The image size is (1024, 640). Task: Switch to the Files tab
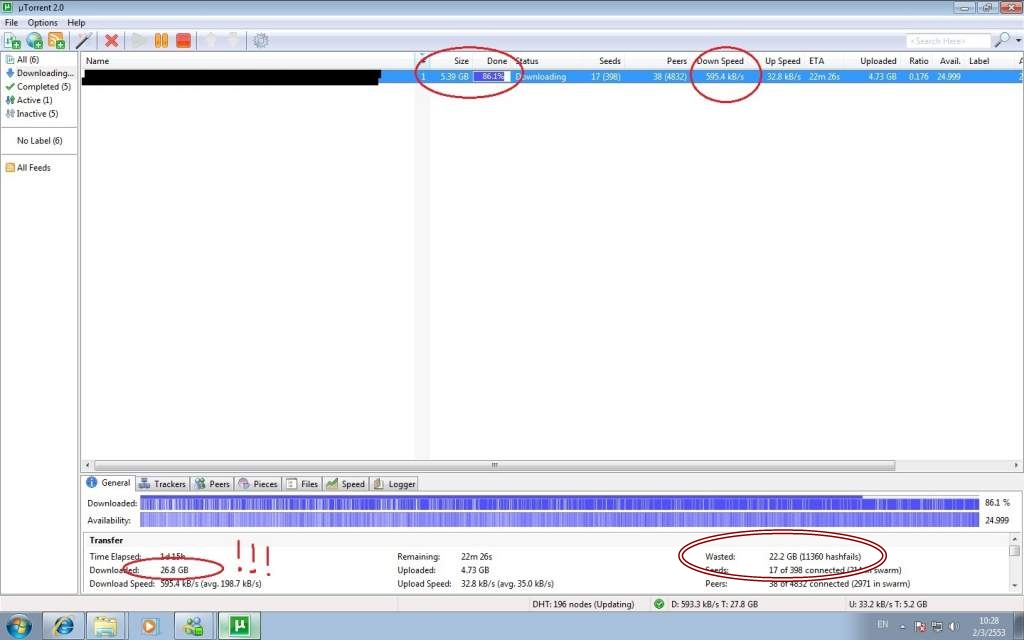(302, 484)
